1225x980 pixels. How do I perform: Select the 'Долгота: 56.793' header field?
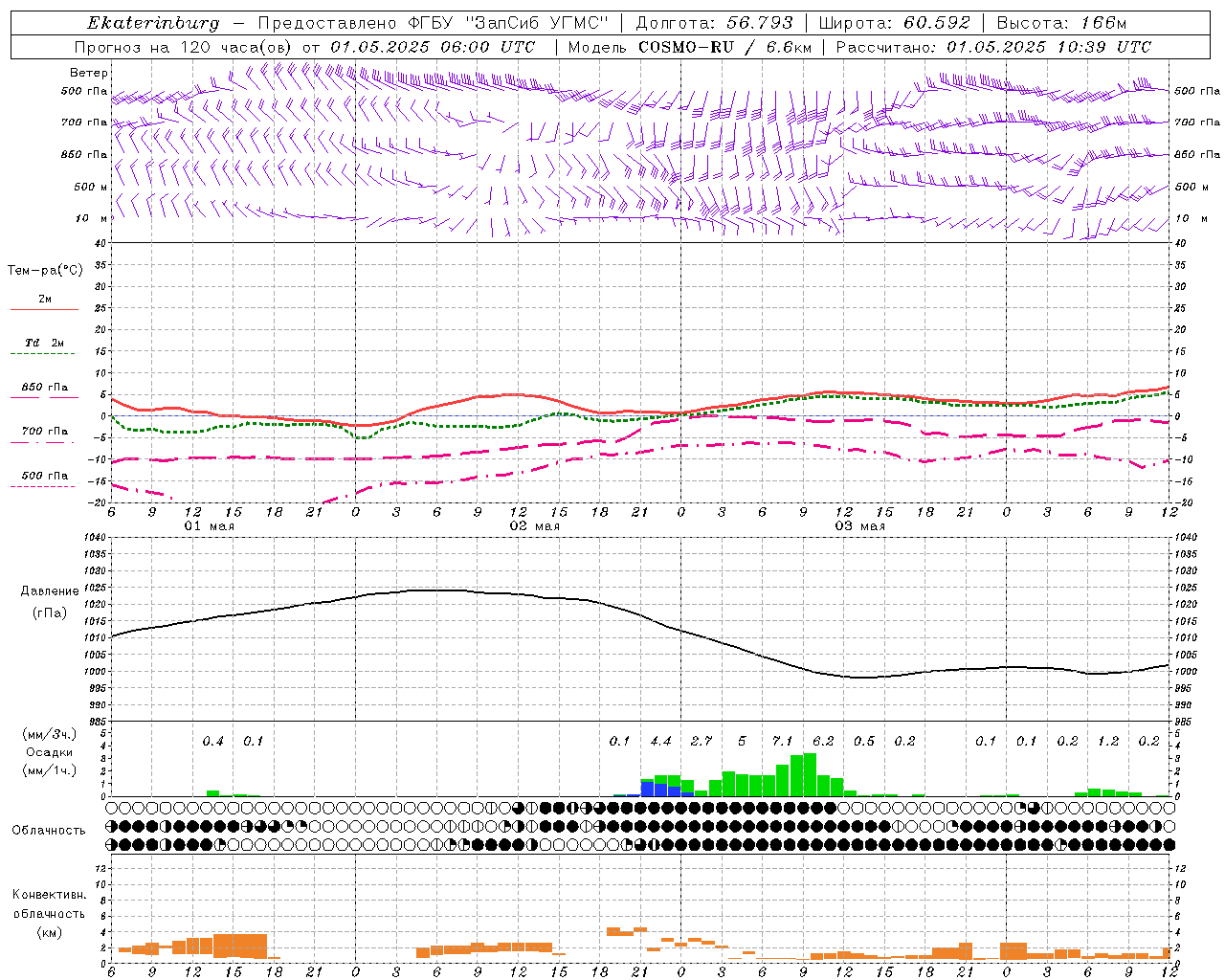coord(715,23)
